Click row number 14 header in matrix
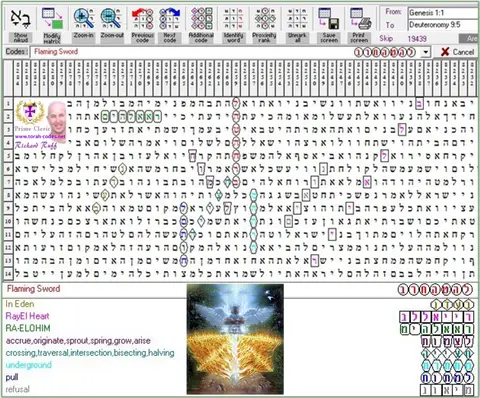Viewport: 480px width, 398px height. click(8, 274)
